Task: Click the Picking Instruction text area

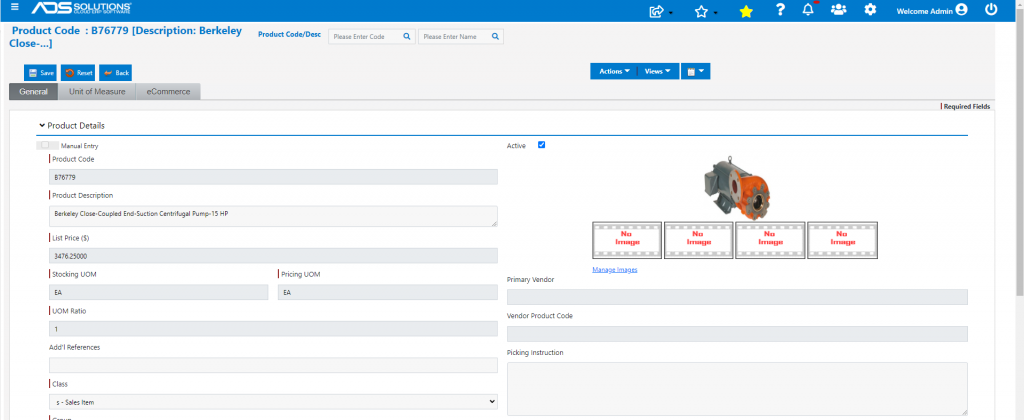Action: 737,389
